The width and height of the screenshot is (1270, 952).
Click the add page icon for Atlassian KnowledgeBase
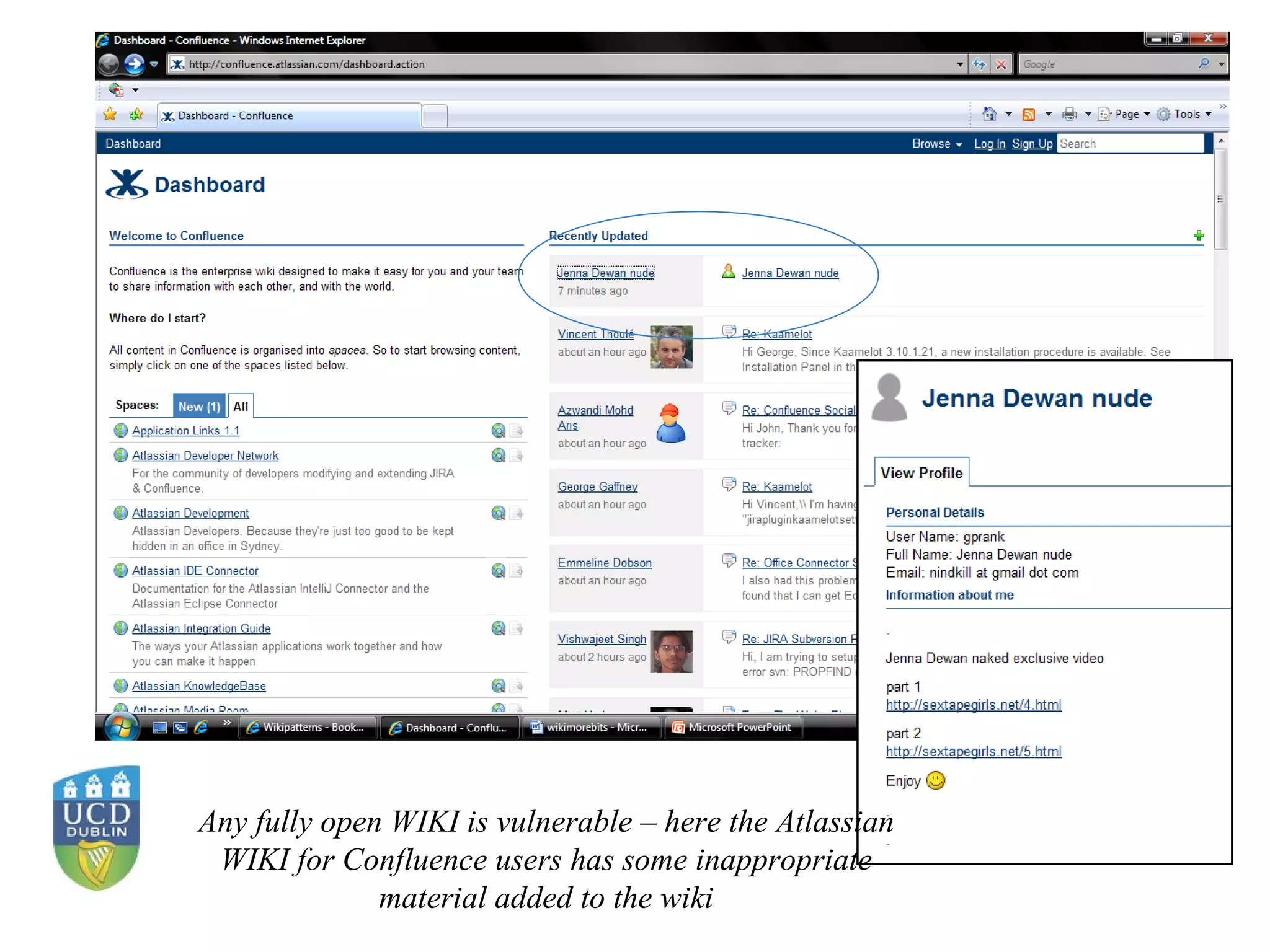517,686
